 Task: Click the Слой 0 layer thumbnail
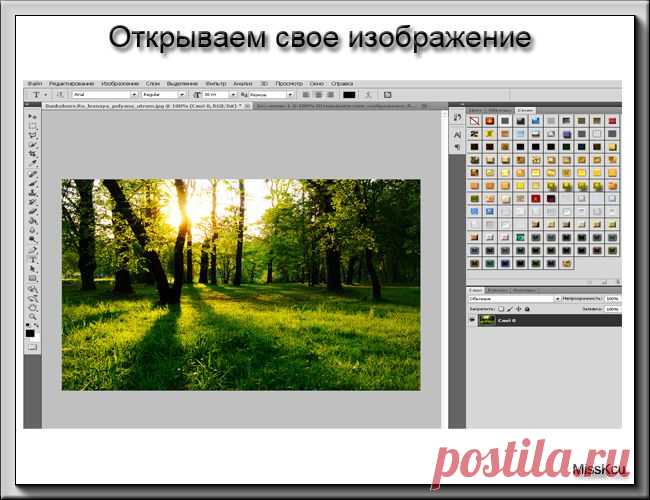point(487,320)
